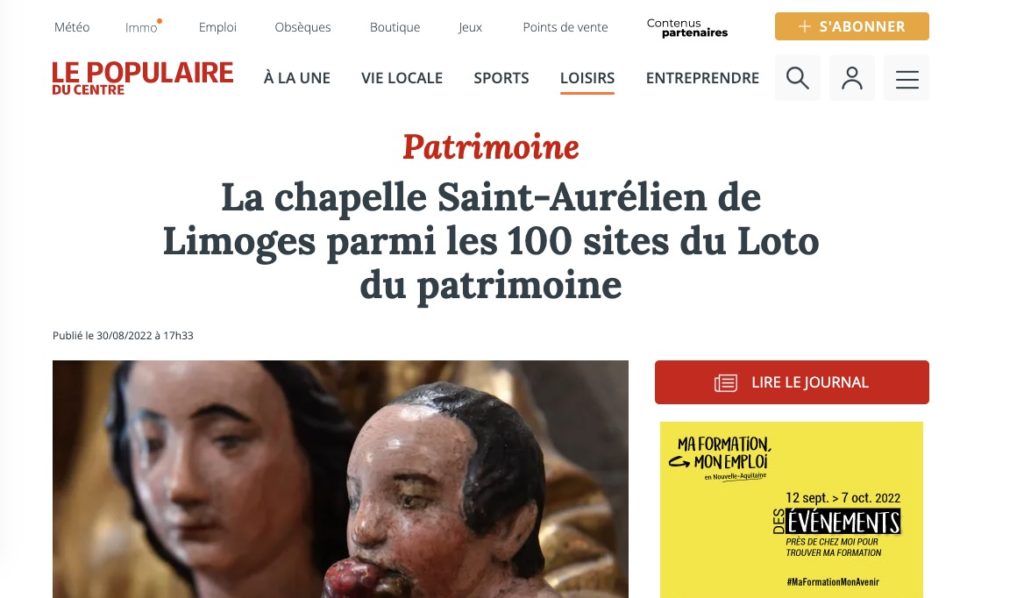Click the S'ABONNER button

tap(852, 26)
